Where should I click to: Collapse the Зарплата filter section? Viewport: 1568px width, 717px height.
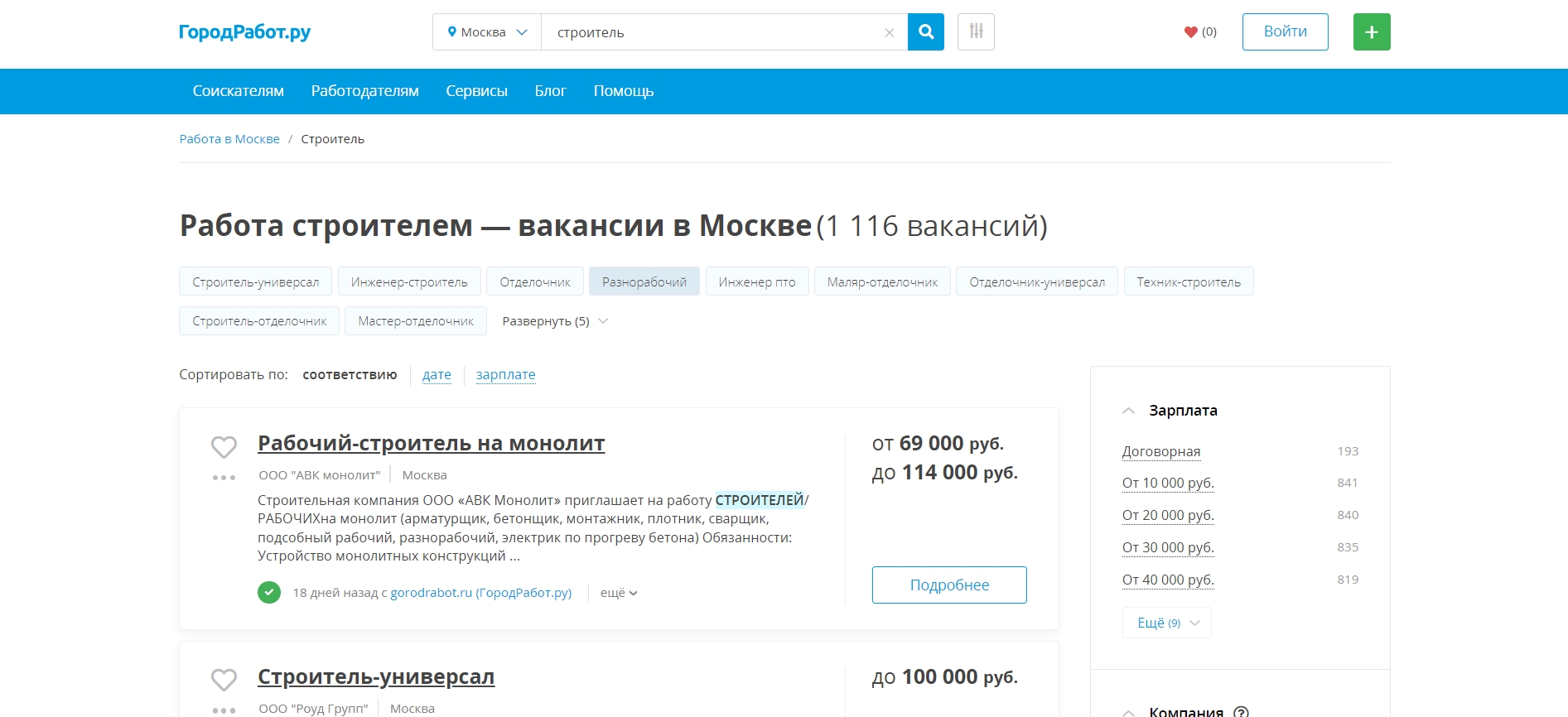[x=1128, y=411]
